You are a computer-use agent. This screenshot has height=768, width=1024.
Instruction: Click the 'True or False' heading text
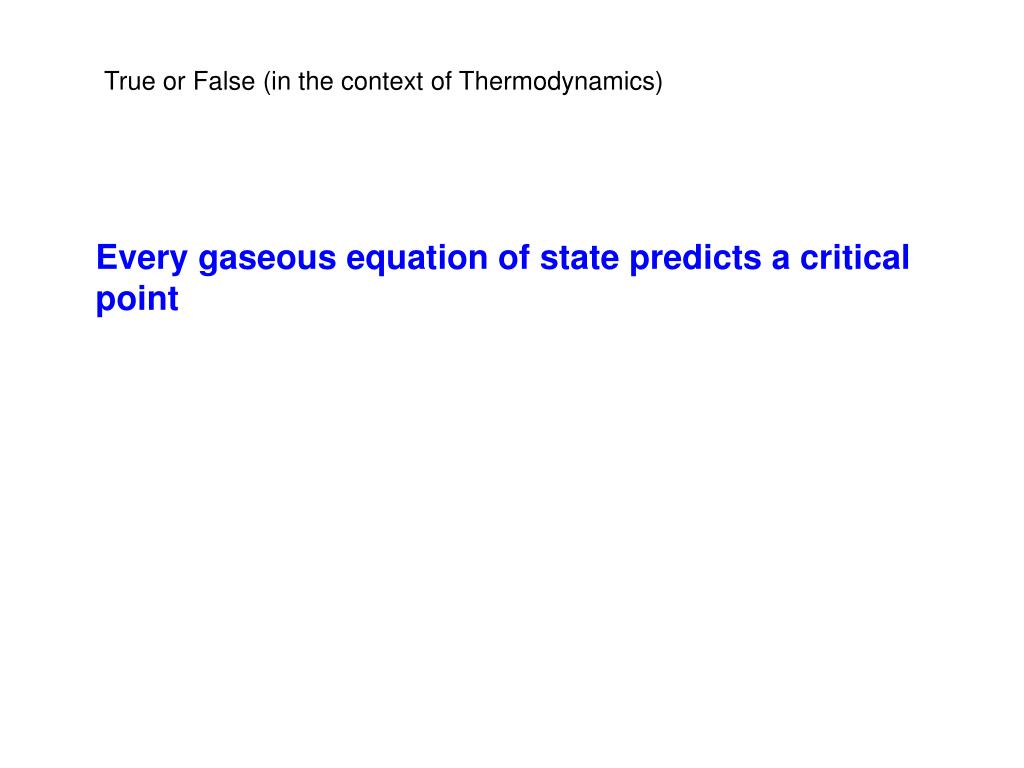pos(180,82)
